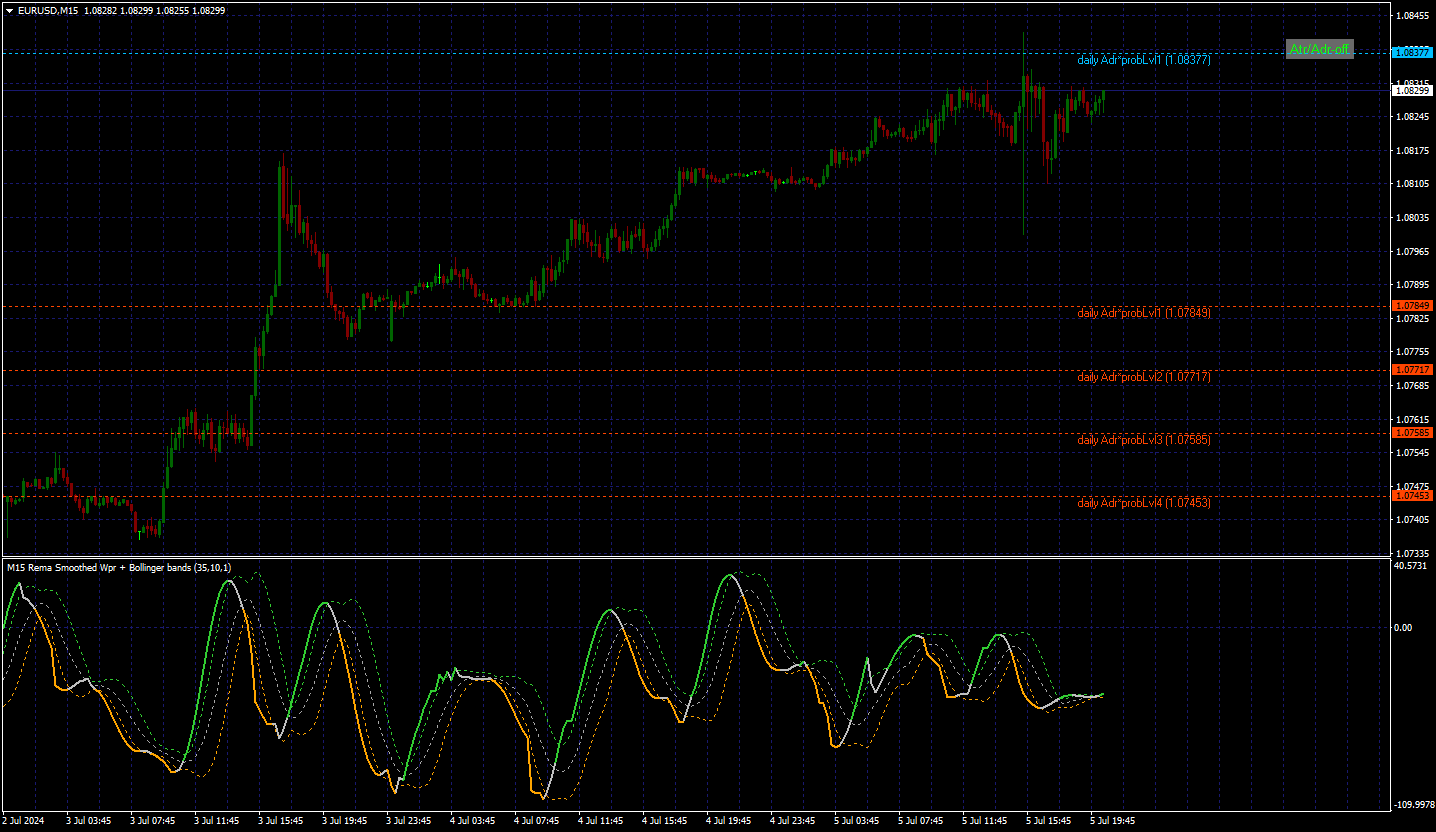1436x832 pixels.
Task: Click price scale value 1.07545
Action: coord(1414,453)
